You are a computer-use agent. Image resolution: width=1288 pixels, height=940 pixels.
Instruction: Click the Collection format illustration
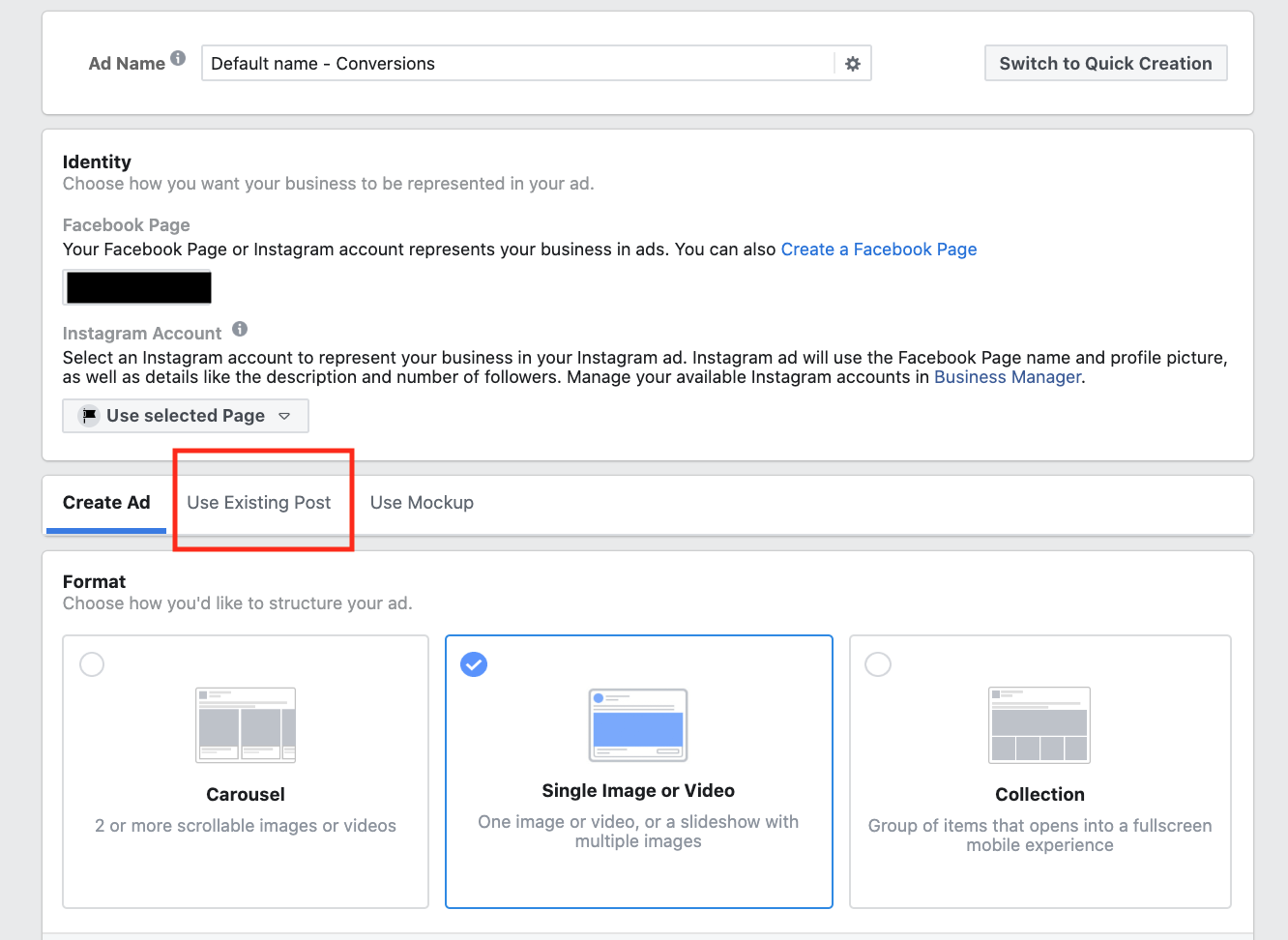pyautogui.click(x=1039, y=725)
